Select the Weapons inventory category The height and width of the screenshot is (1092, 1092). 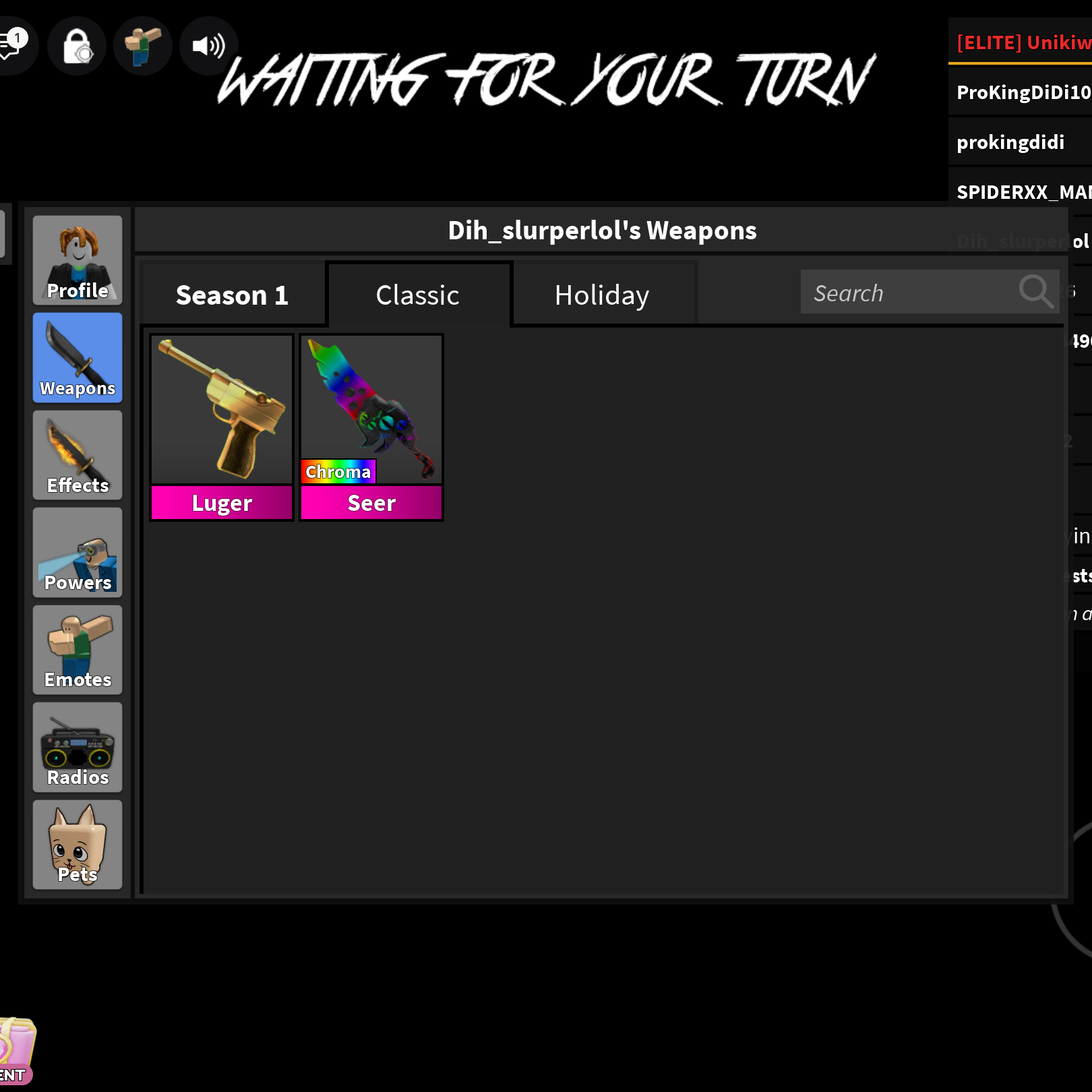(78, 357)
